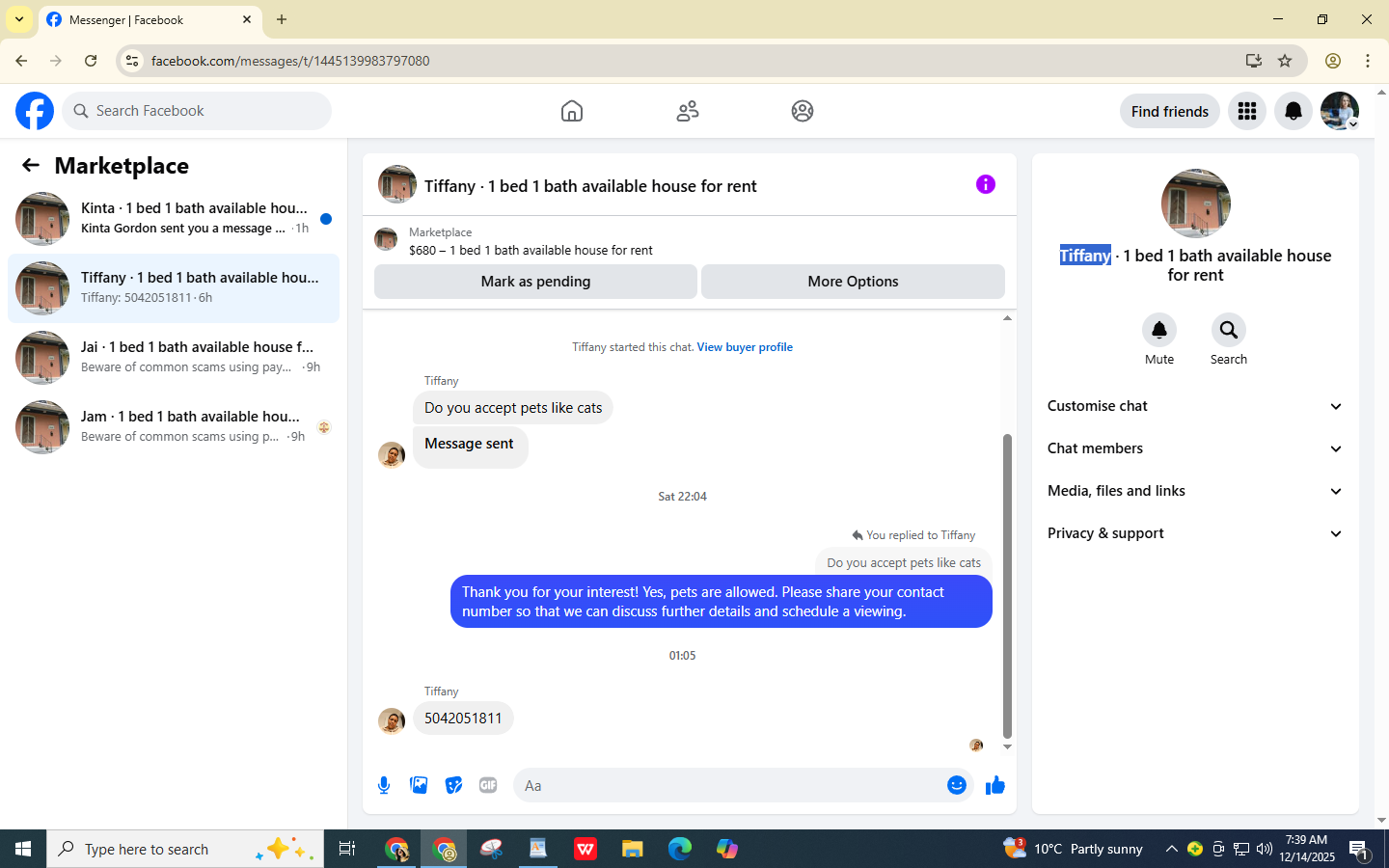Image resolution: width=1389 pixels, height=868 pixels.
Task: Click the browser address bar URL
Action: (290, 61)
